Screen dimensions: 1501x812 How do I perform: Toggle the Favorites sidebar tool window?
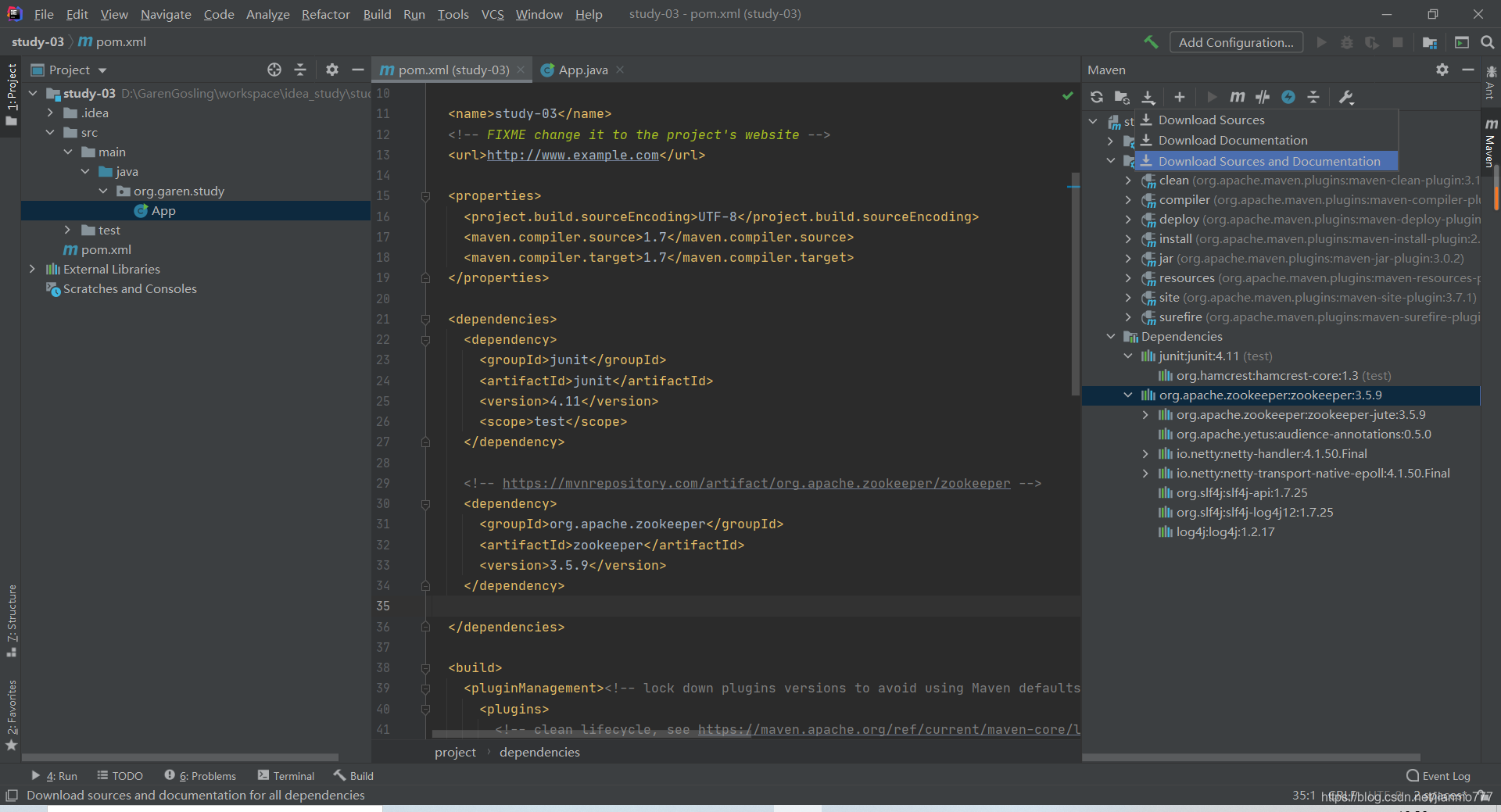tap(11, 715)
